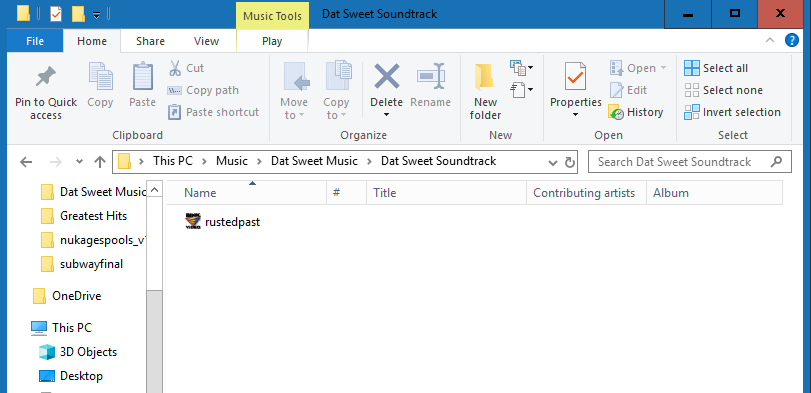This screenshot has width=811, height=393.
Task: Go up one folder level
Action: [100, 162]
